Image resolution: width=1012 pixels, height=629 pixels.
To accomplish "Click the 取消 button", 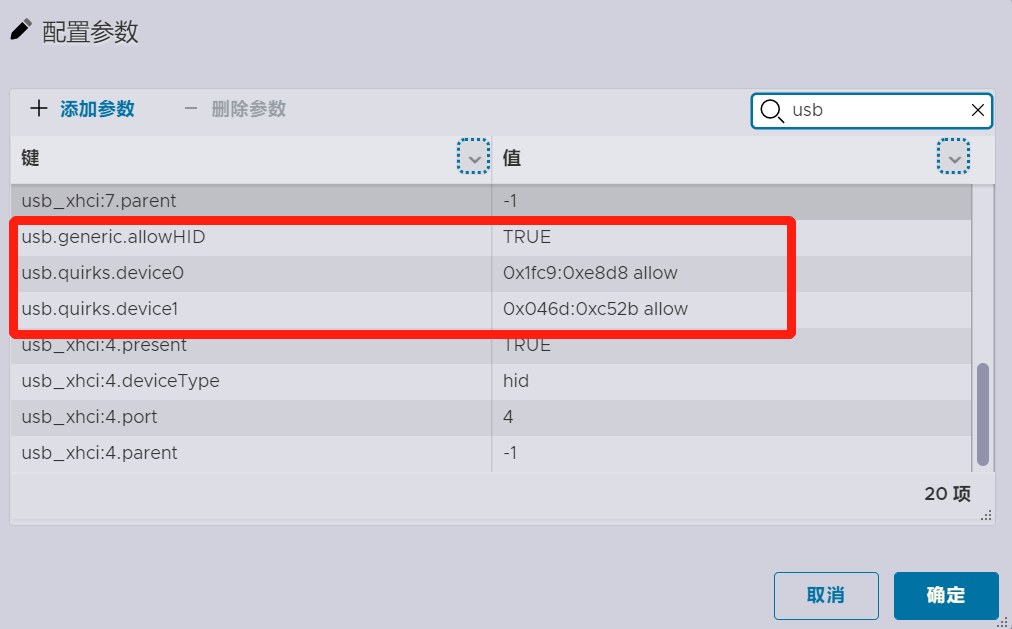I will pyautogui.click(x=826, y=595).
